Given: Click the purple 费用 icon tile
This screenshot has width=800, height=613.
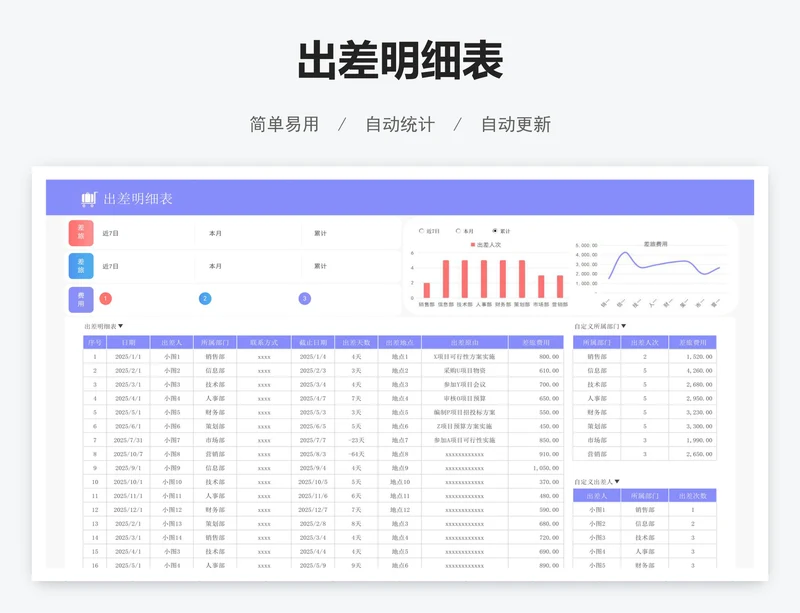Looking at the screenshot, I should pyautogui.click(x=81, y=300).
